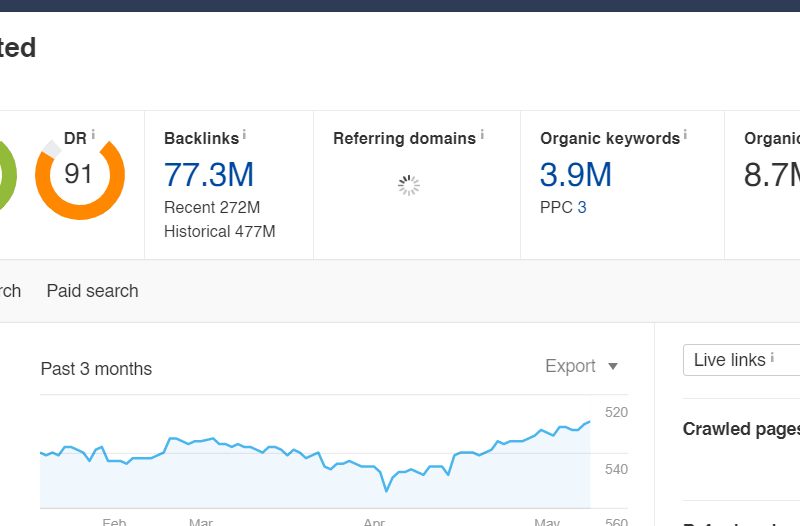Select the cut-off tab left of Paid search
The width and height of the screenshot is (800, 526).
click(x=9, y=291)
